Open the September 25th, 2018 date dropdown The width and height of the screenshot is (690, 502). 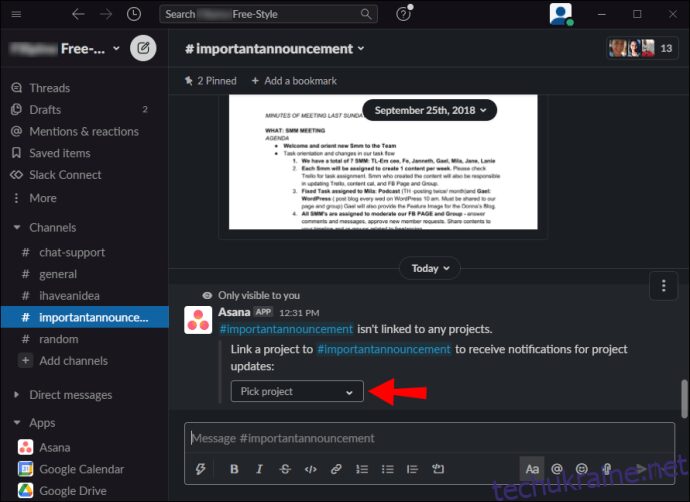coord(429,110)
